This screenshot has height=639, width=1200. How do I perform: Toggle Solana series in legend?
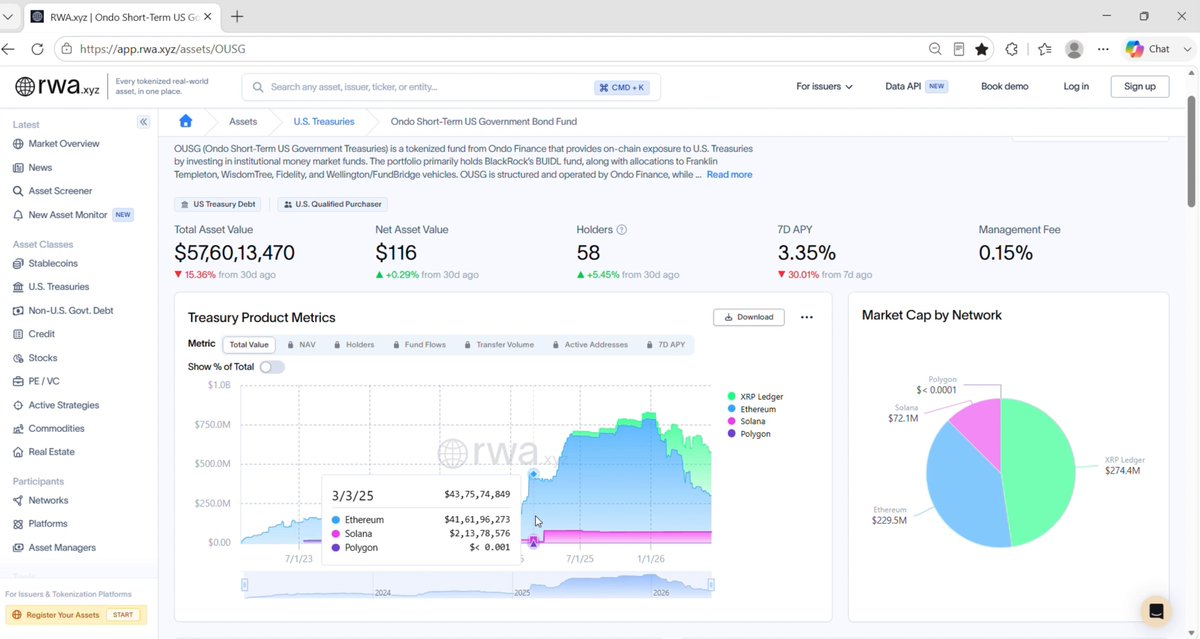746,421
